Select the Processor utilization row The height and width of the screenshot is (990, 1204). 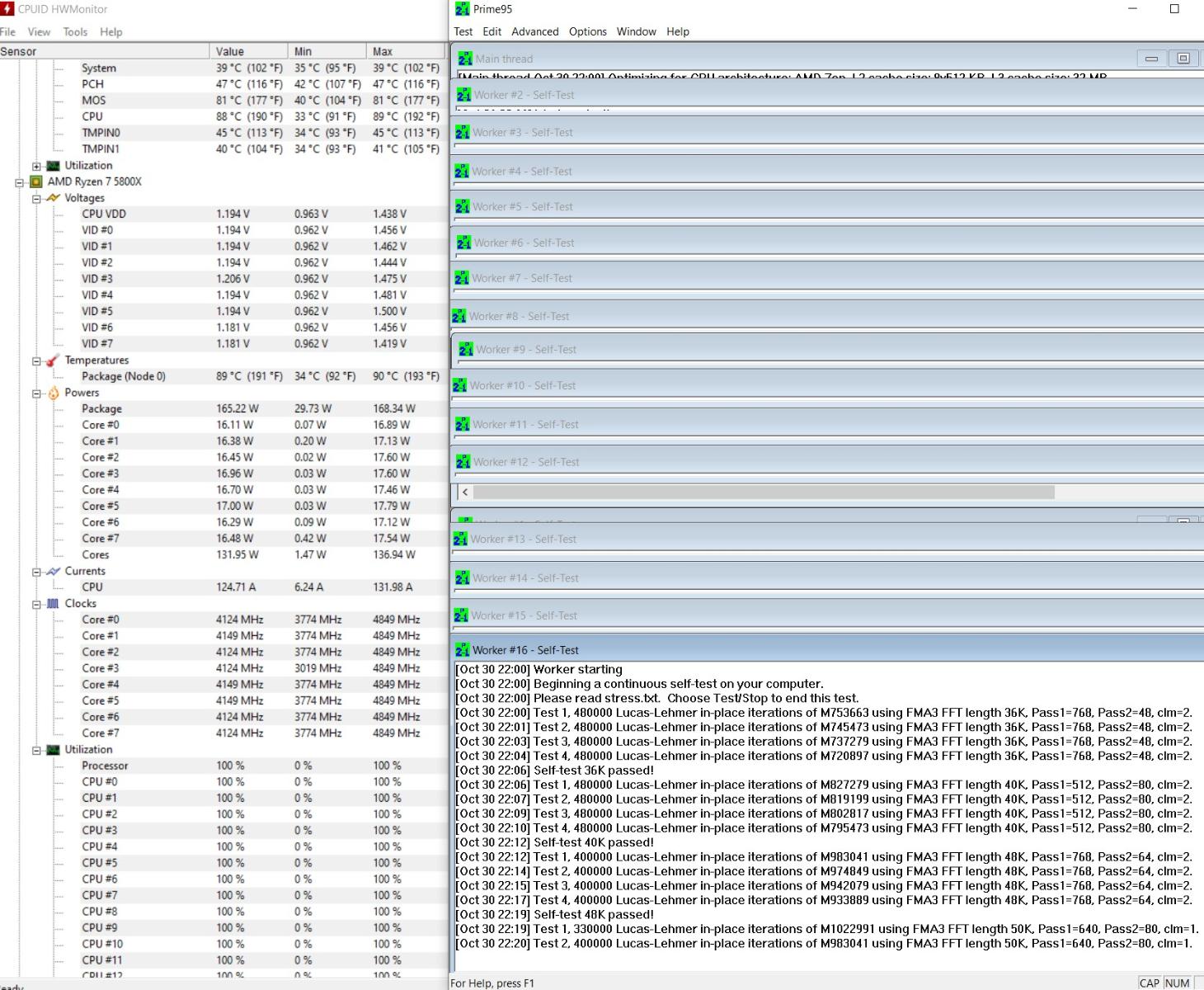point(223,766)
